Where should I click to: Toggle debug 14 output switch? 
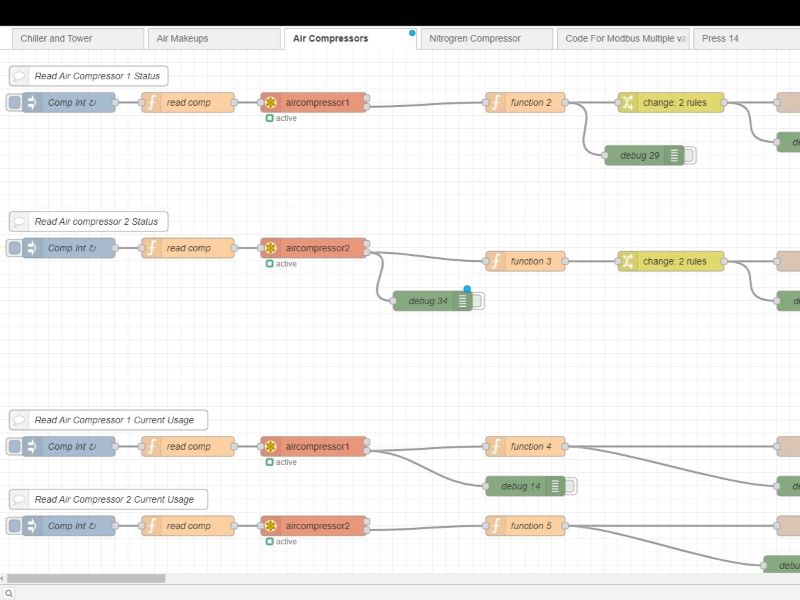tap(571, 486)
